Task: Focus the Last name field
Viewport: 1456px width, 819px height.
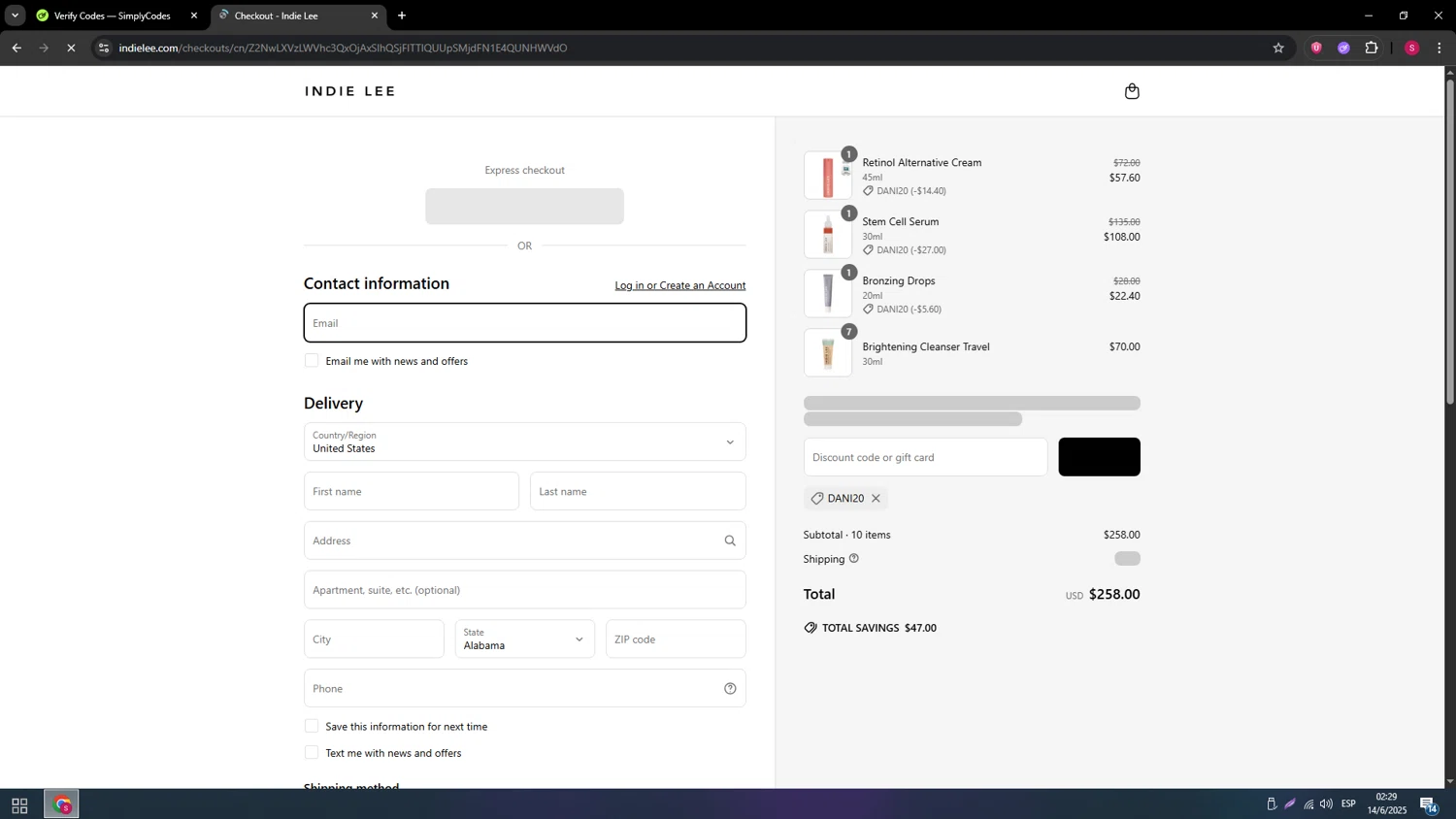Action: [638, 491]
